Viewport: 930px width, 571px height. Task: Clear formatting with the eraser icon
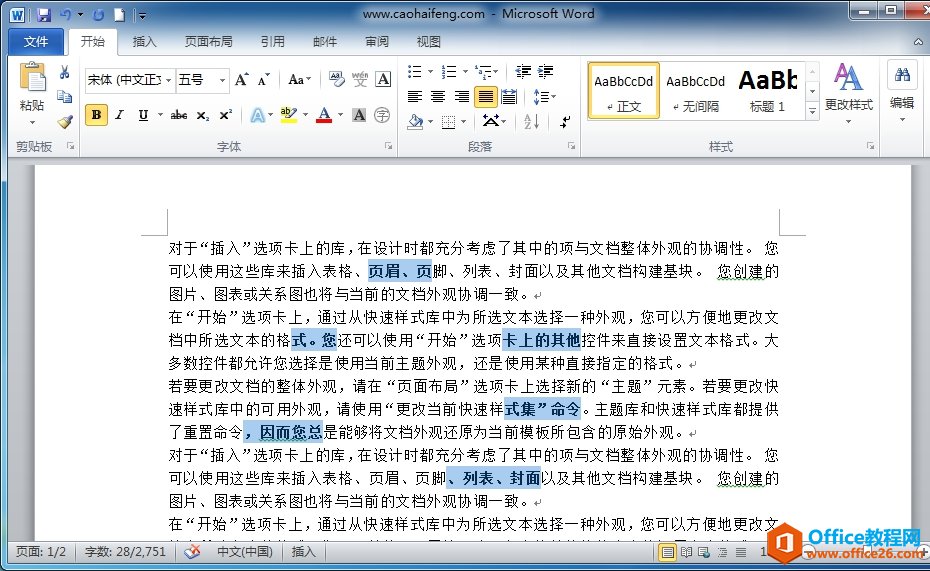[336, 79]
